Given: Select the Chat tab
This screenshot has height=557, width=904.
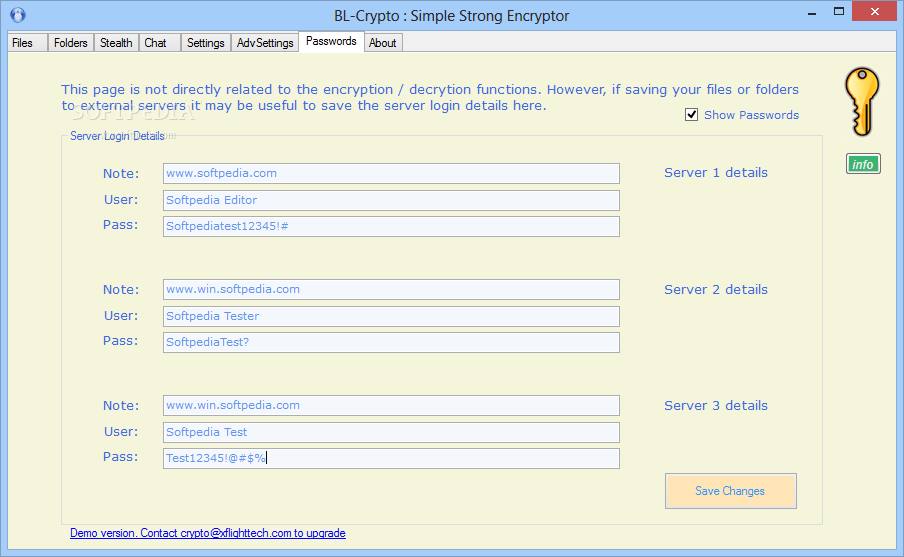Looking at the screenshot, I should (x=159, y=43).
